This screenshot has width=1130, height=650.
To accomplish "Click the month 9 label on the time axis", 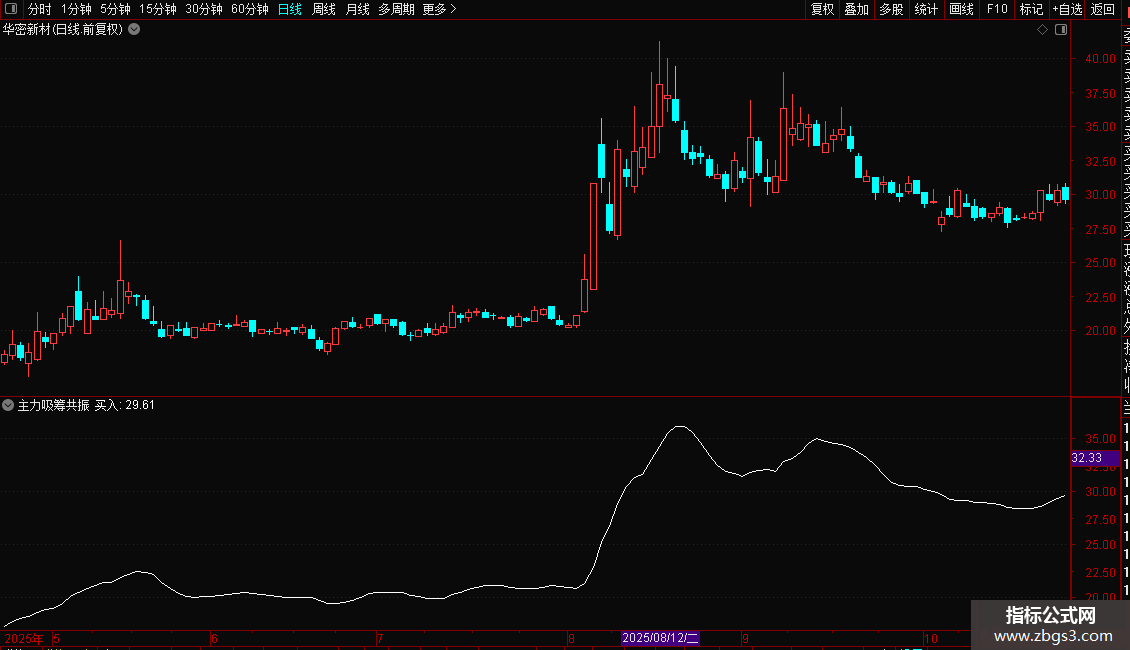I will tap(746, 638).
